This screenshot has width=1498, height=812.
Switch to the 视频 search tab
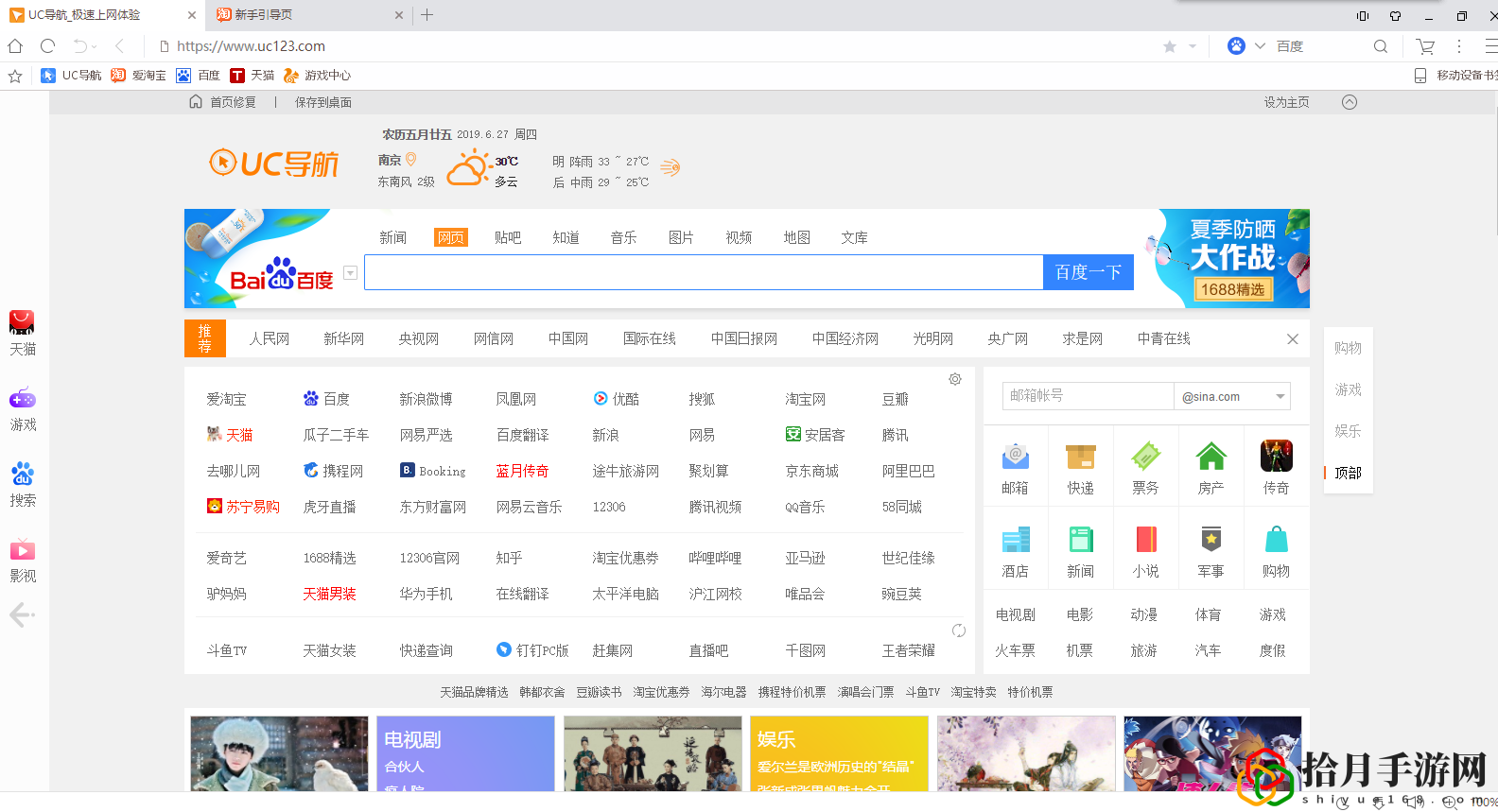click(x=739, y=237)
